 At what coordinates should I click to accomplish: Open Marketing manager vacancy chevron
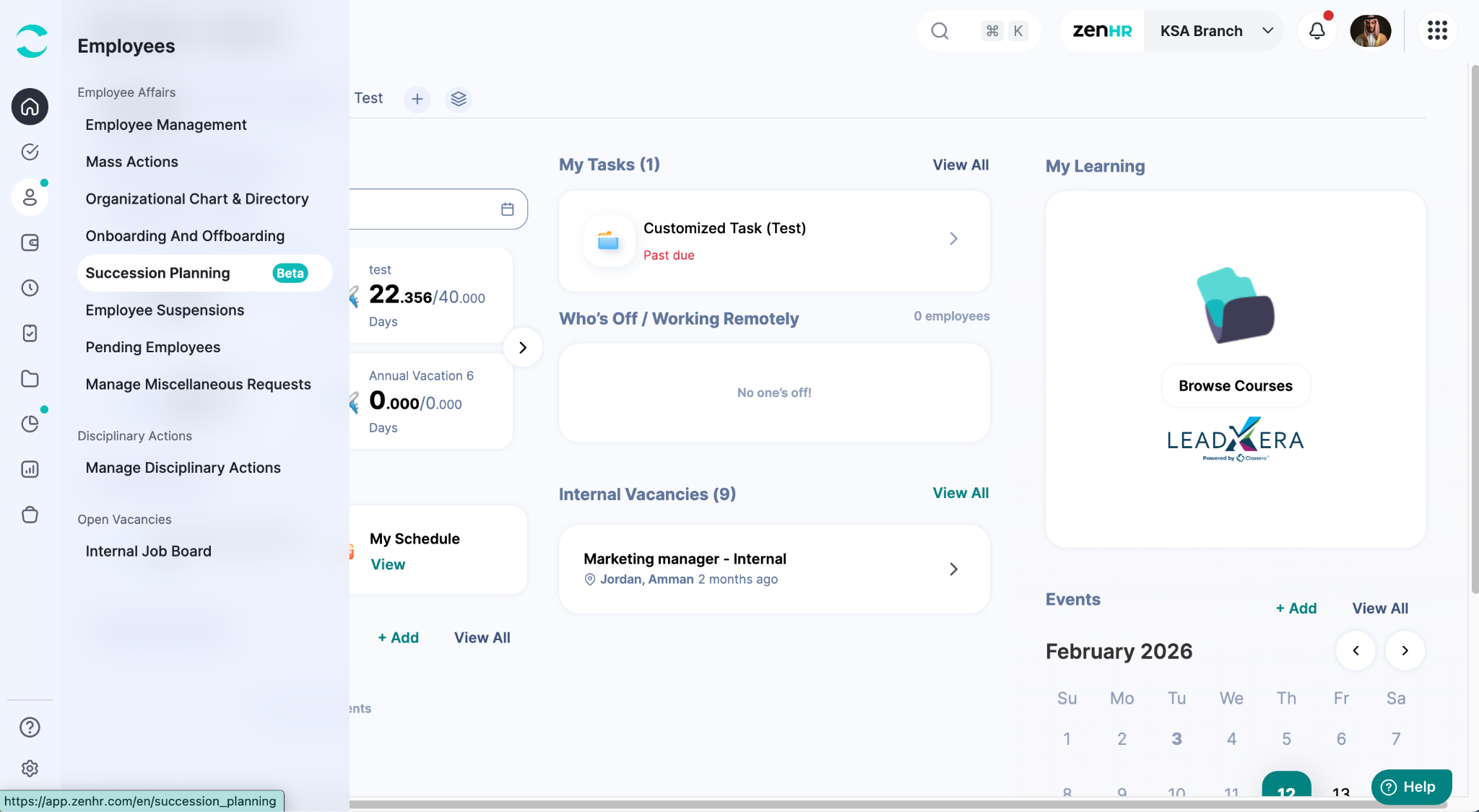click(953, 569)
